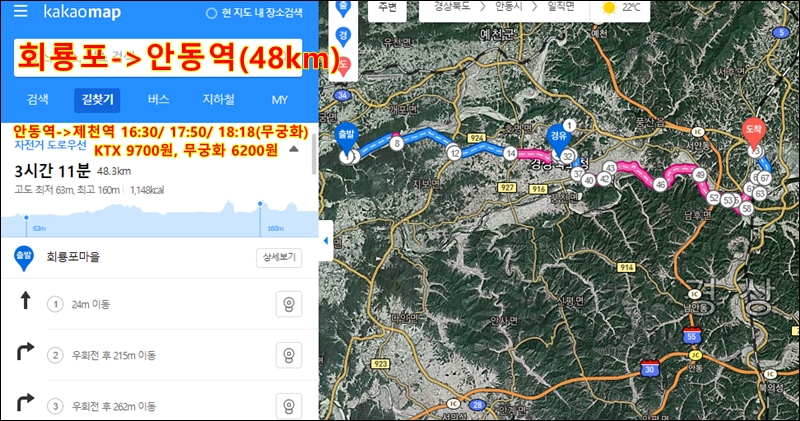
Task: Click the sunny weather icon
Action: pyautogui.click(x=608, y=8)
